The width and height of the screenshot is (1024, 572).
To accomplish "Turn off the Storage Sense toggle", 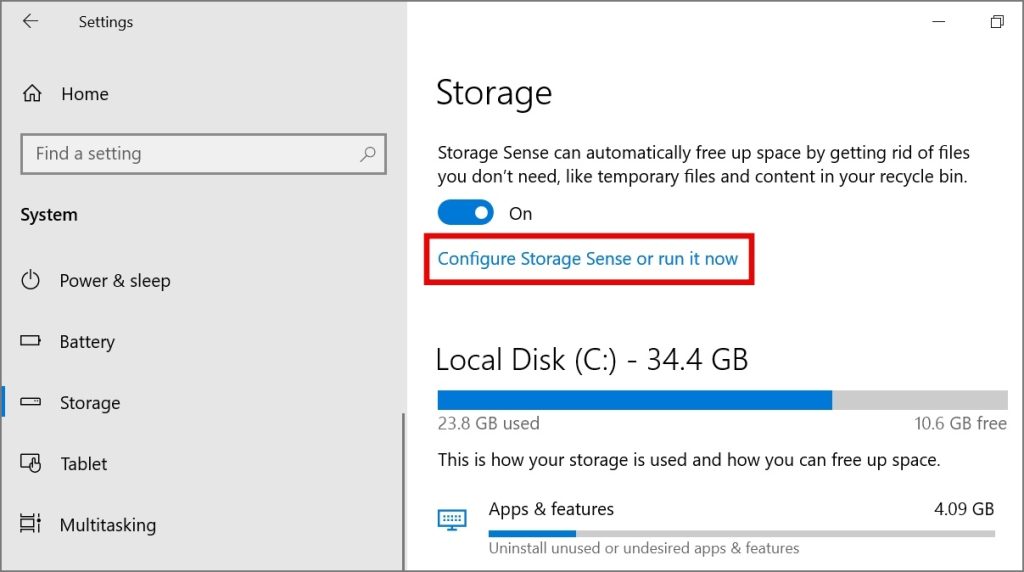I will 465,213.
